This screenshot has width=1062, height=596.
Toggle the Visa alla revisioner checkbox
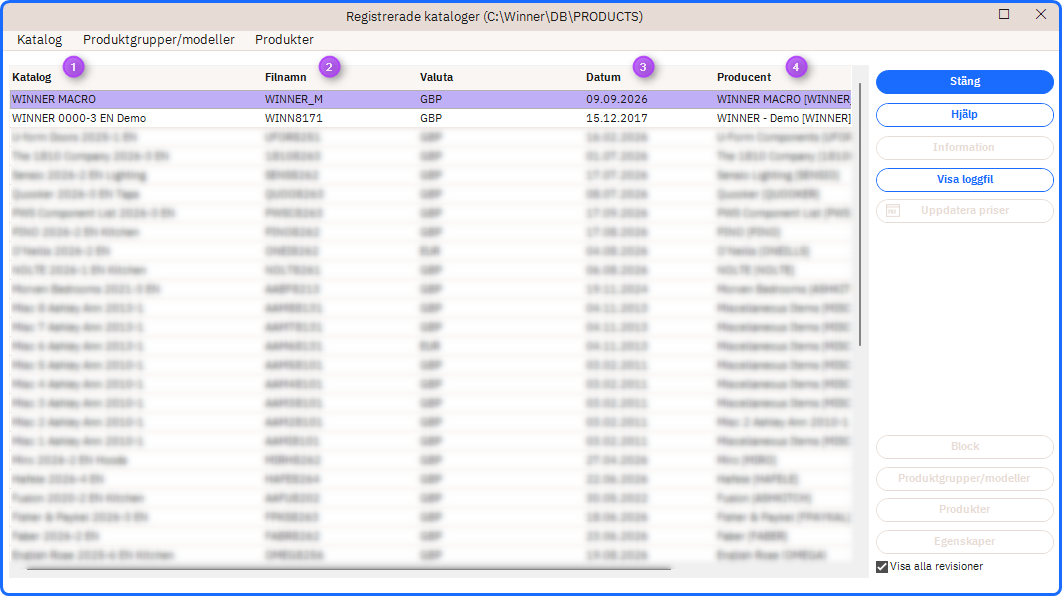pos(882,567)
